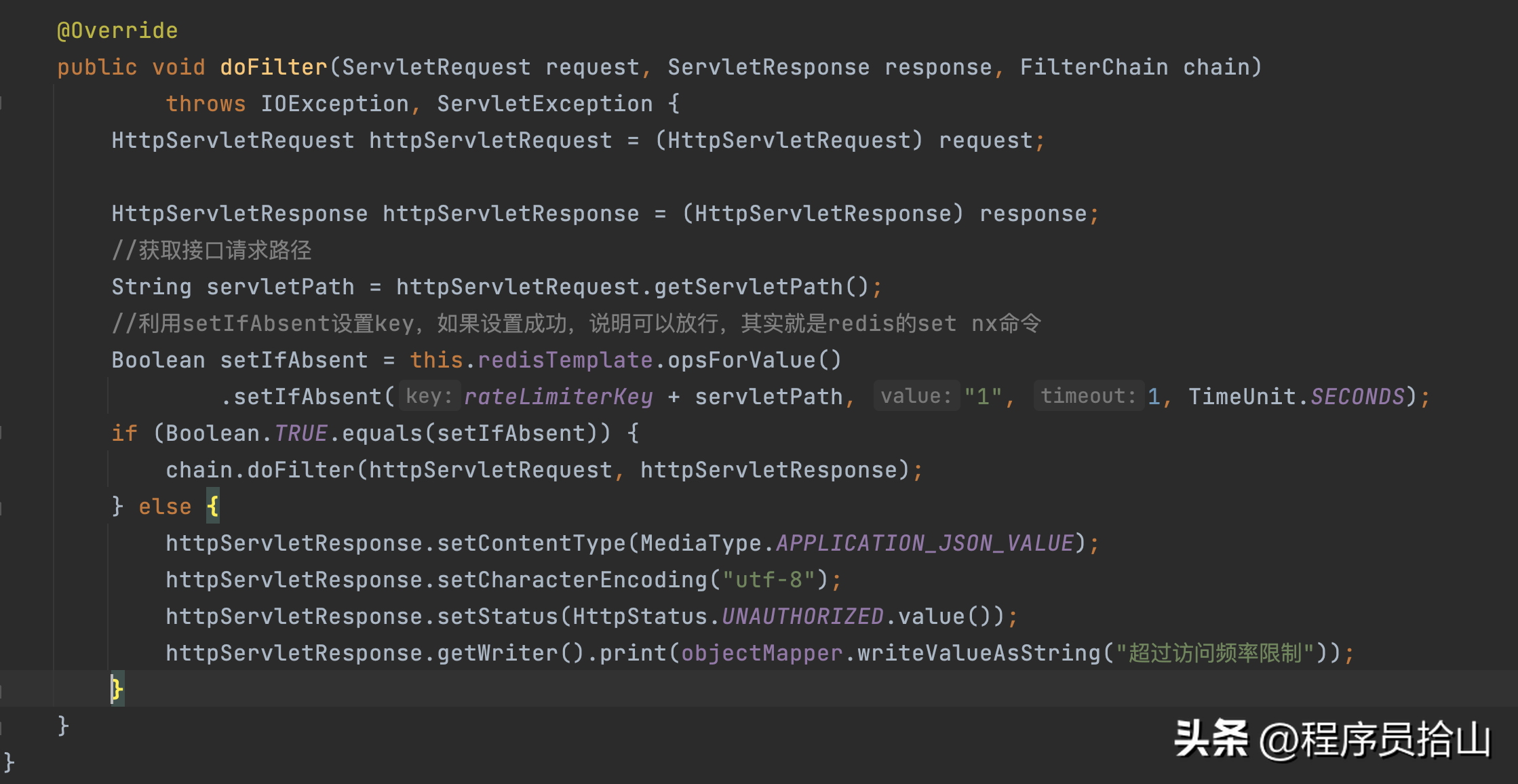Click the Boolean.TRUE constant in if condition

(300, 433)
